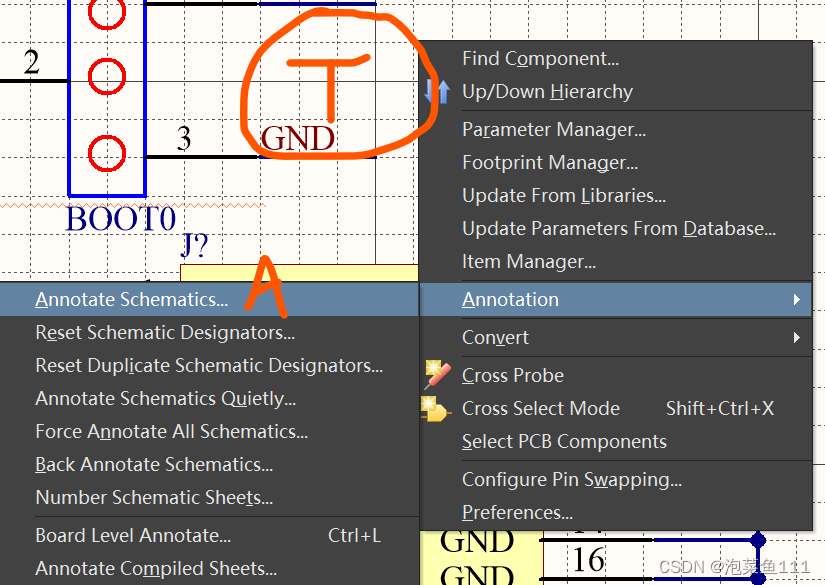
Task: Choose Select PCB Components
Action: pos(616,441)
